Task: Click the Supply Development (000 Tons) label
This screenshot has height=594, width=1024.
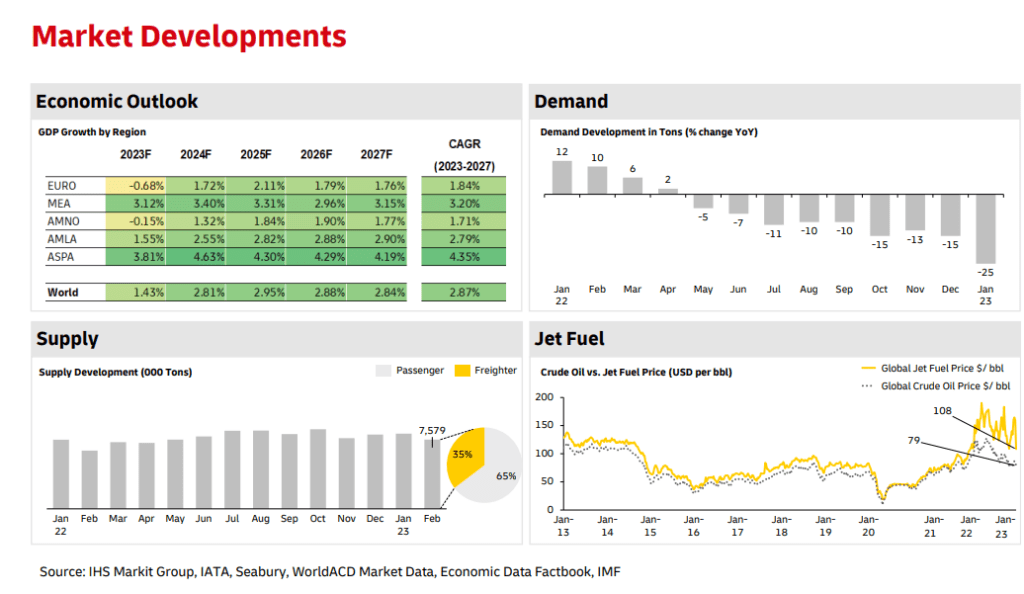Action: [115, 372]
